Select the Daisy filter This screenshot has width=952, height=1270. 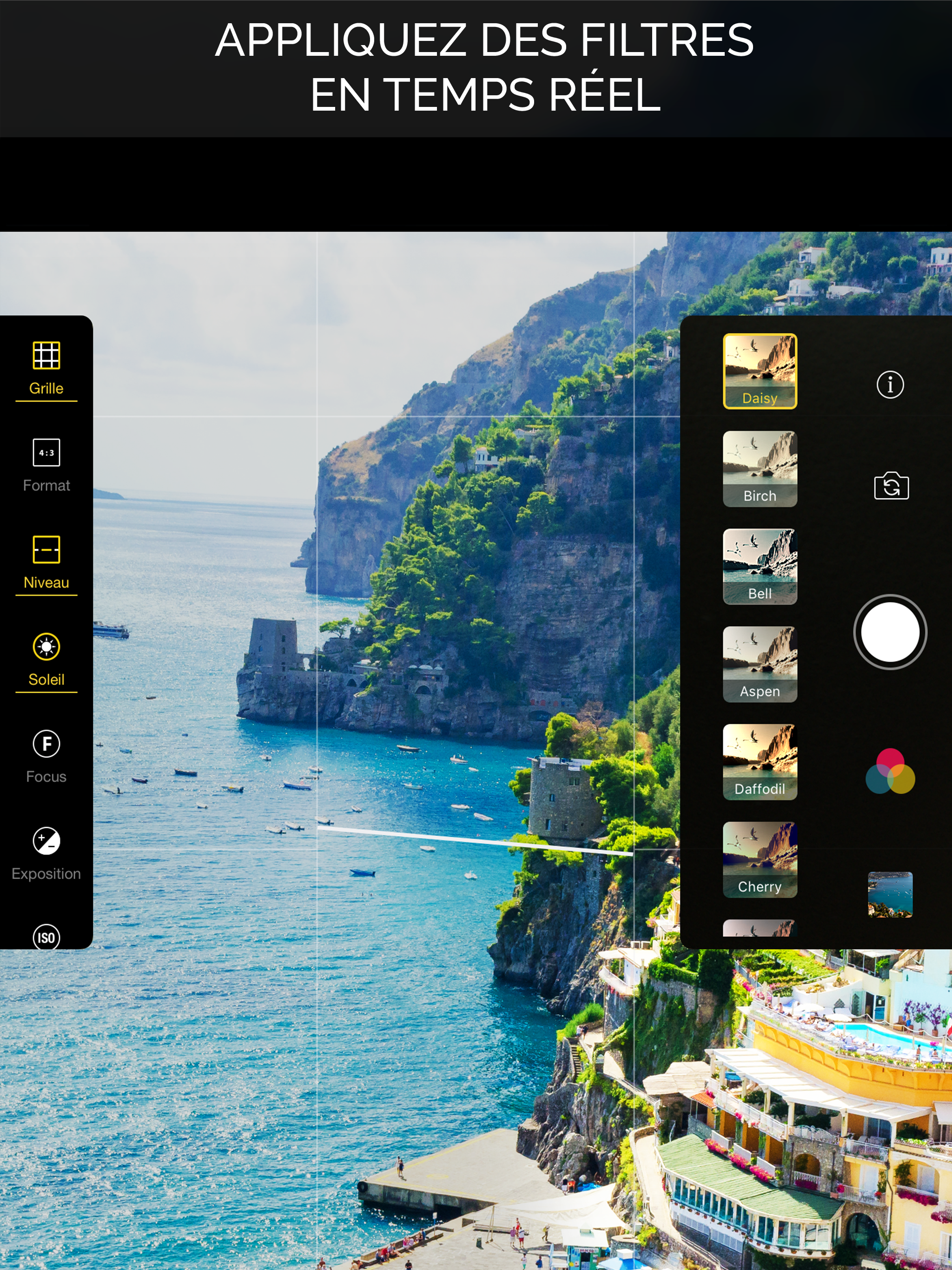759,371
